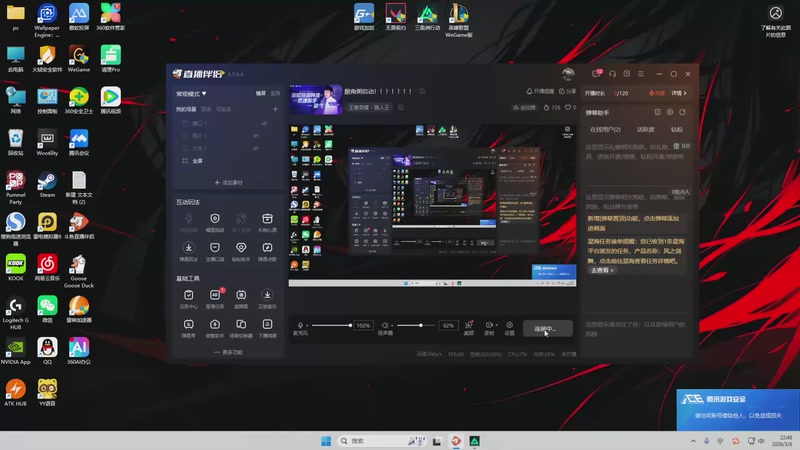Switch to 钻粉 tab
Image resolution: width=800 pixels, height=450 pixels.
pos(677,130)
